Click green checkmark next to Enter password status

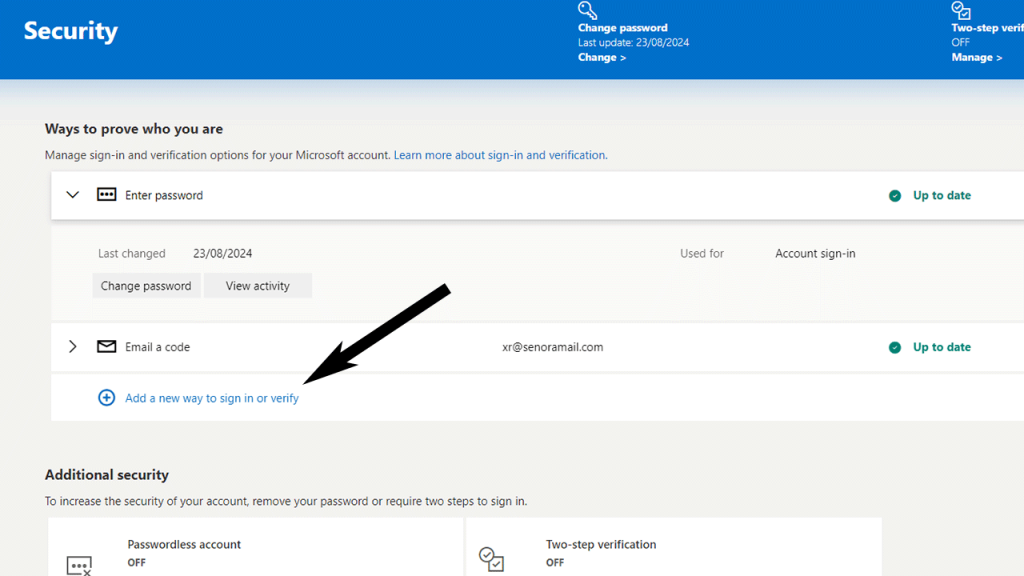895,196
